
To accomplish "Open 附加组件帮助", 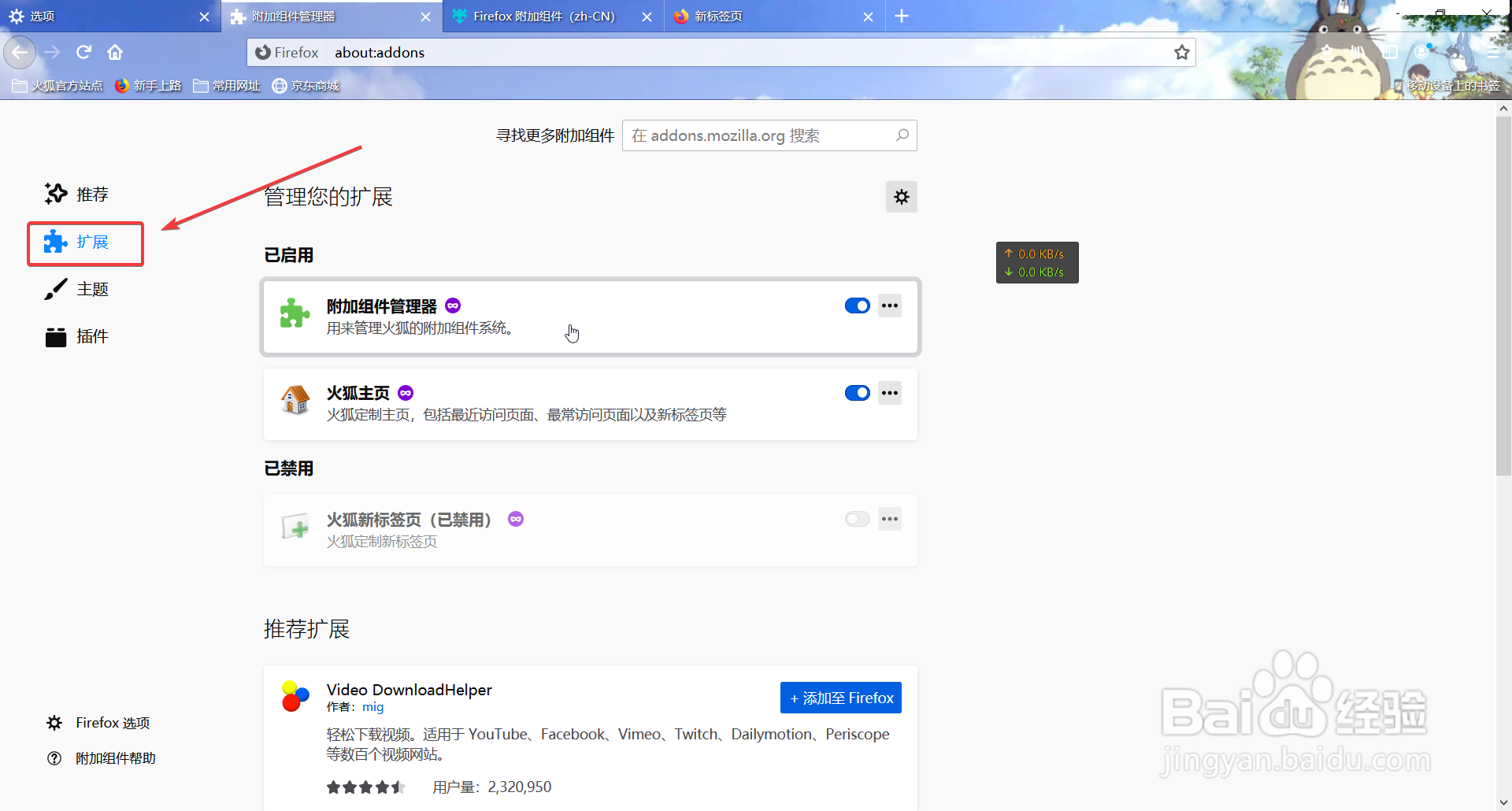I will 114,757.
